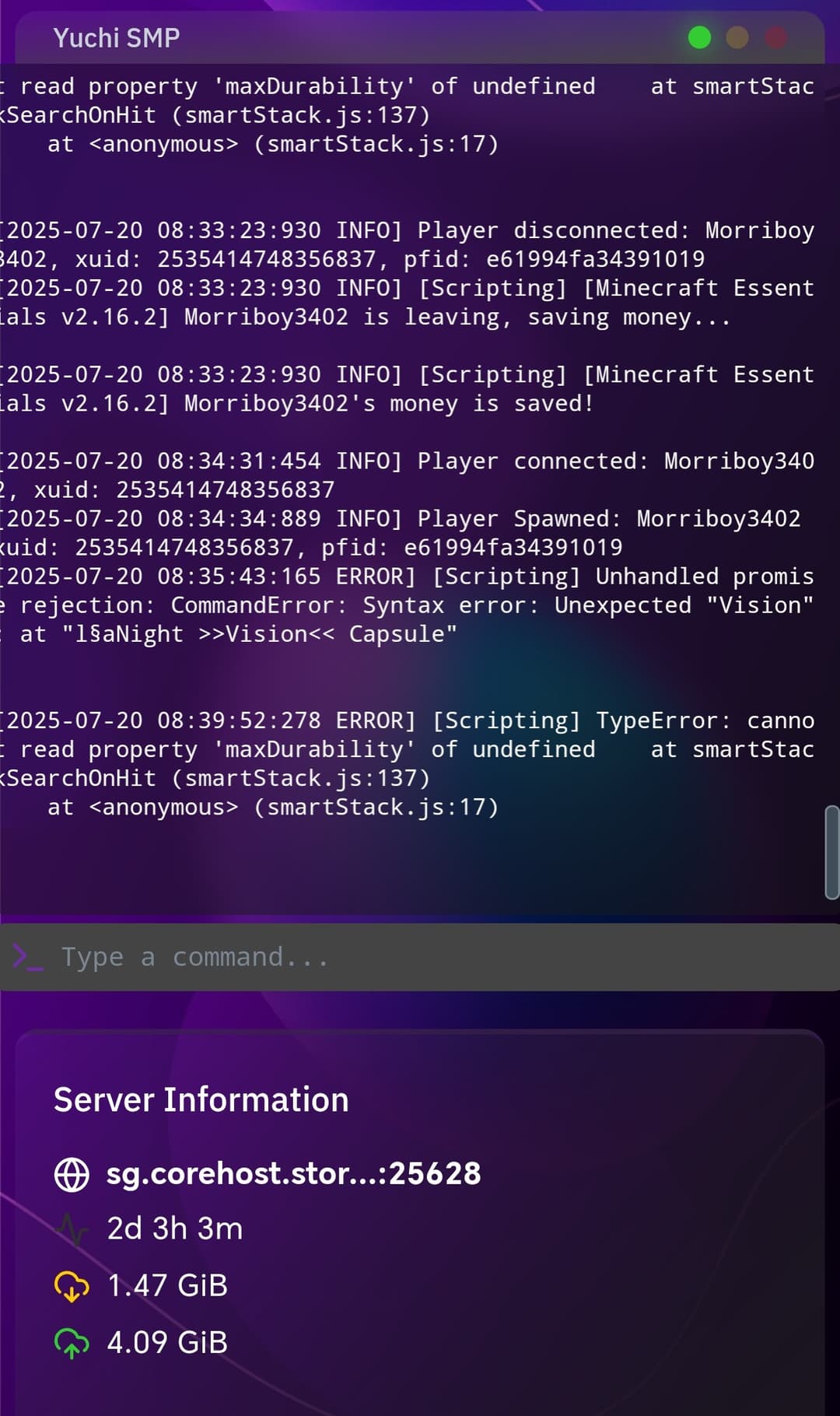Click the amber dot in console header
This screenshot has height=1416, width=840.
tap(737, 37)
